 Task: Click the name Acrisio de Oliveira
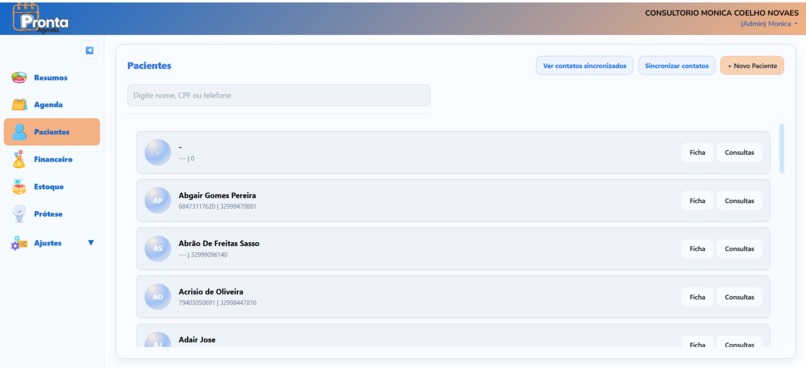(211, 291)
